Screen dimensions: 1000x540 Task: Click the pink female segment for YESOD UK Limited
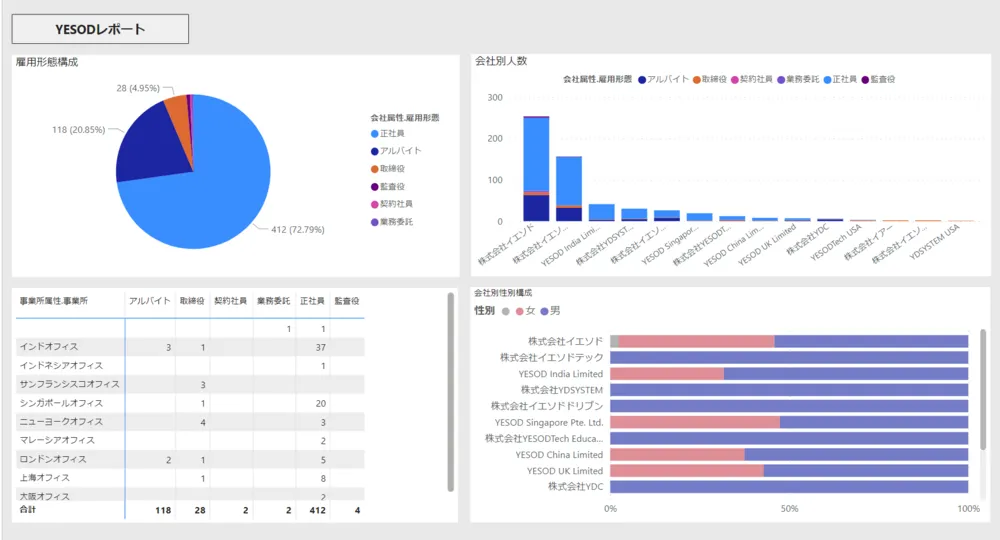(x=687, y=471)
